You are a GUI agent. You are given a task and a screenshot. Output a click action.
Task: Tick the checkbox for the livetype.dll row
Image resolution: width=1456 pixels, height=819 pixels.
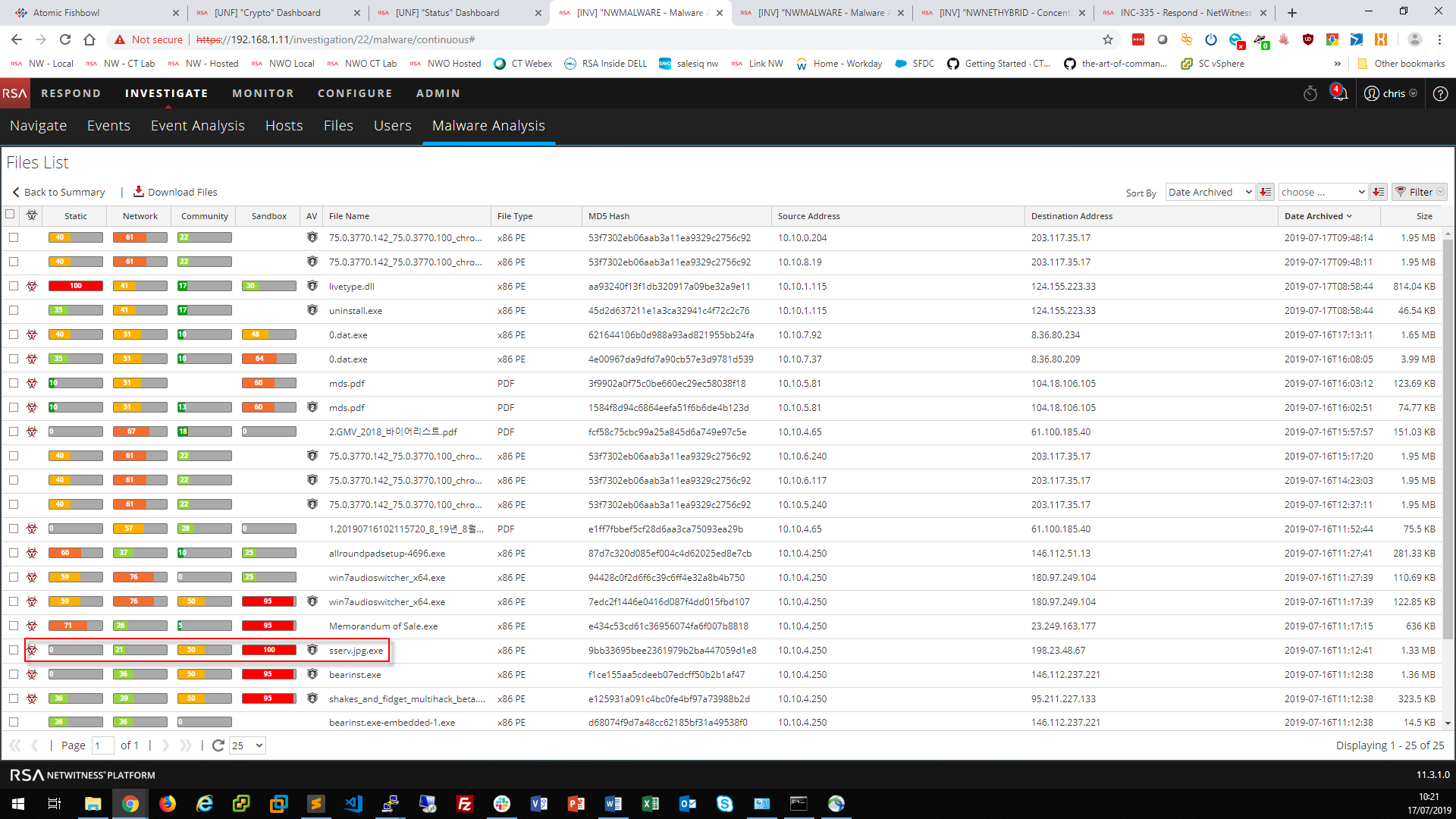coord(14,286)
